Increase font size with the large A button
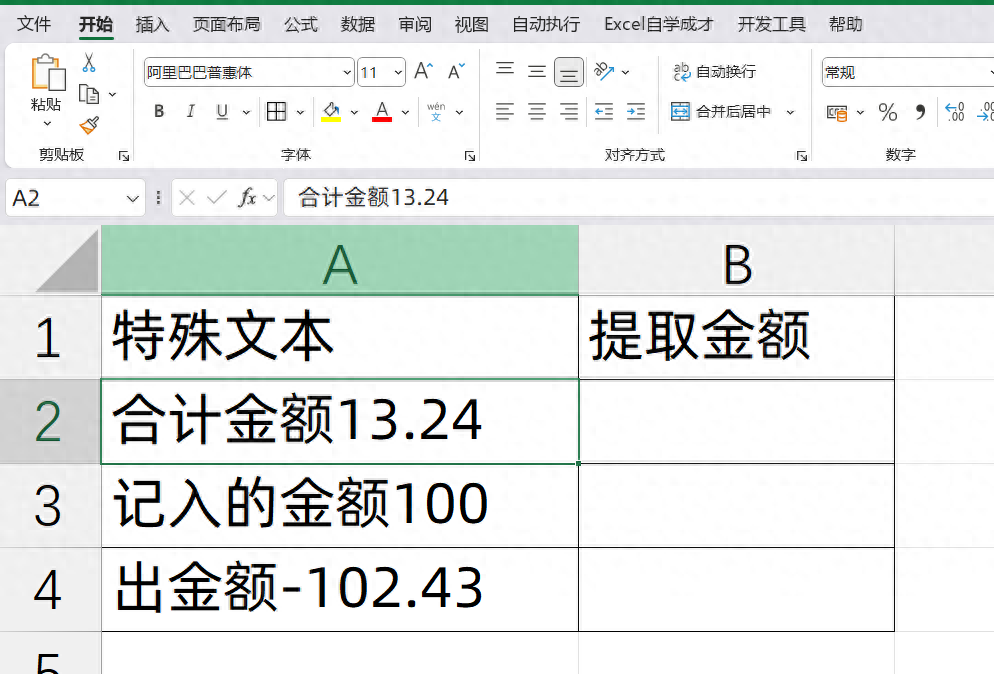994x674 pixels. pyautogui.click(x=423, y=71)
